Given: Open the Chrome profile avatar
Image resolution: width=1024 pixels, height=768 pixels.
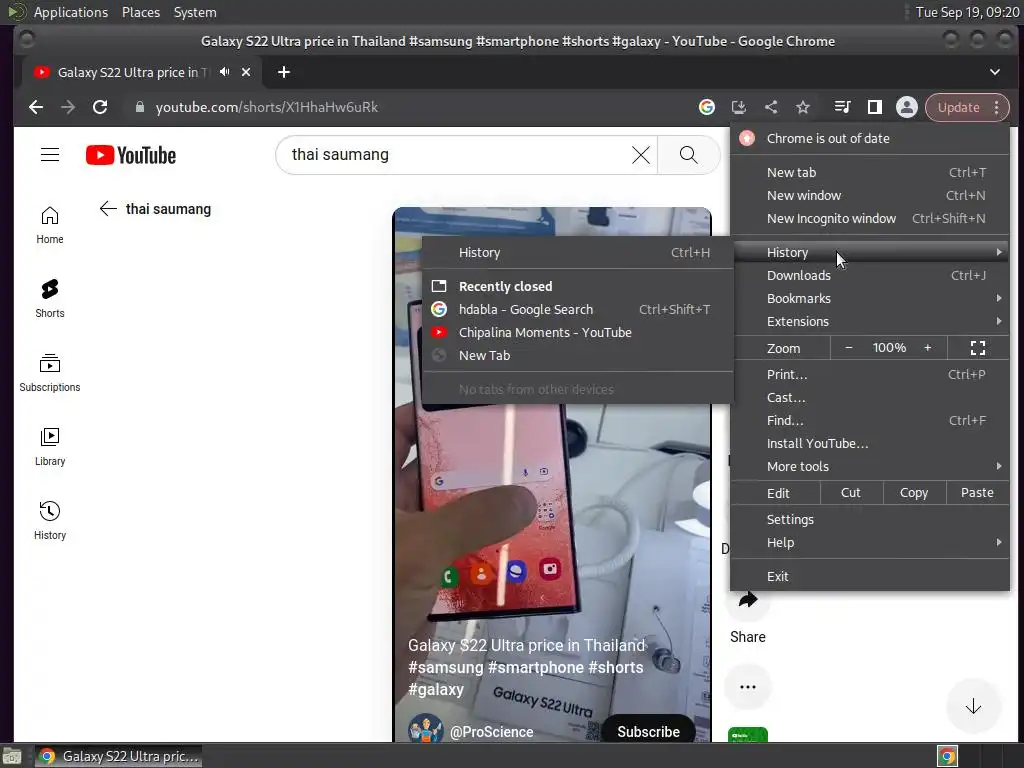Looking at the screenshot, I should tap(906, 107).
